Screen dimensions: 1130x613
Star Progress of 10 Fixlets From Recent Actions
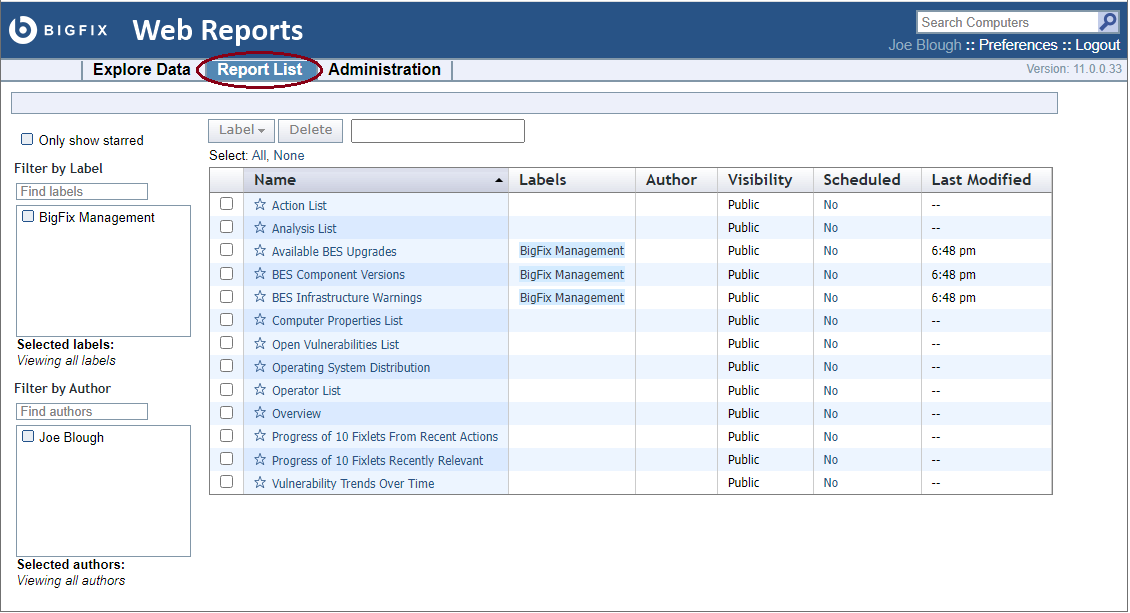260,436
